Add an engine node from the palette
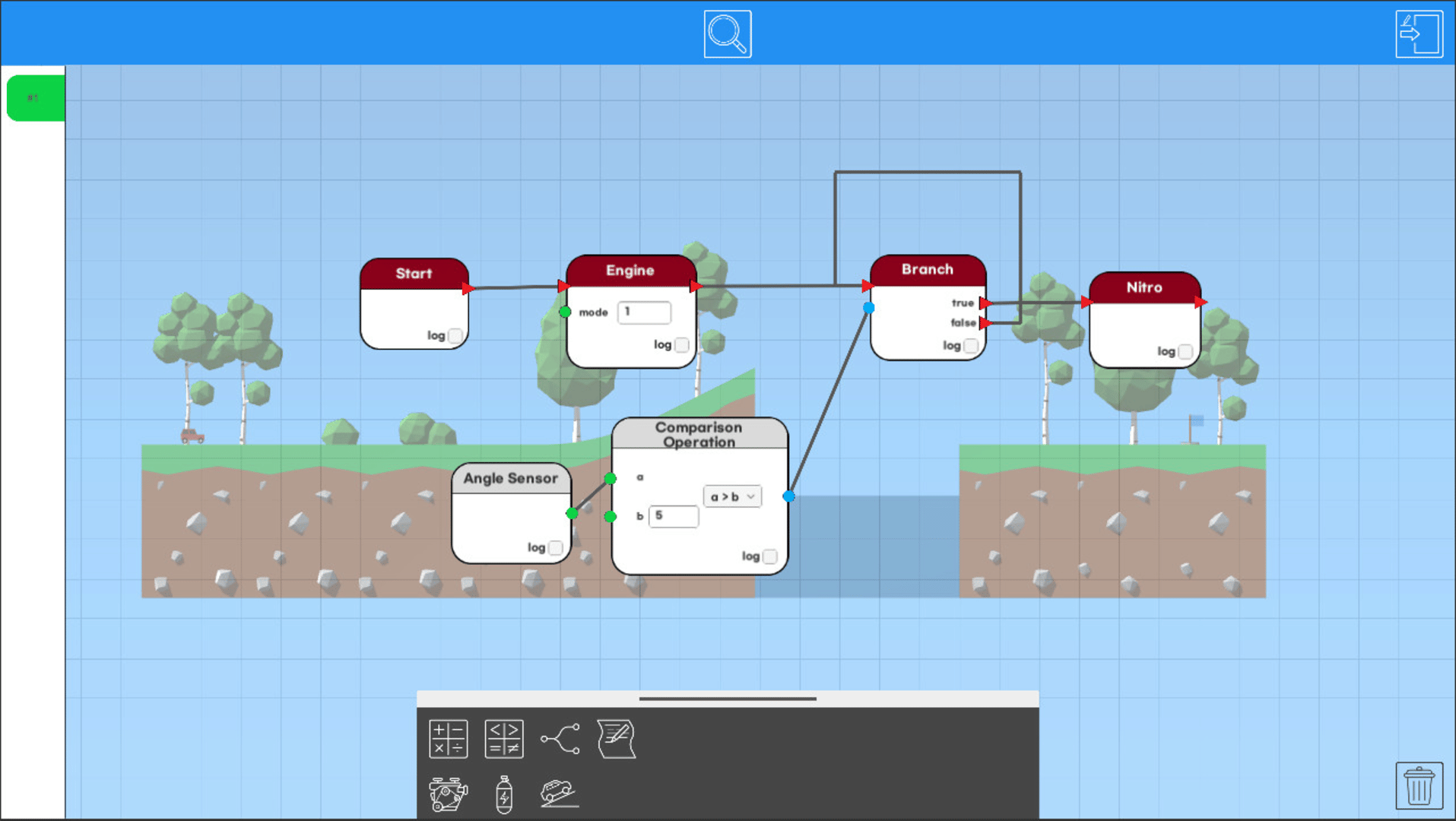 pos(448,795)
